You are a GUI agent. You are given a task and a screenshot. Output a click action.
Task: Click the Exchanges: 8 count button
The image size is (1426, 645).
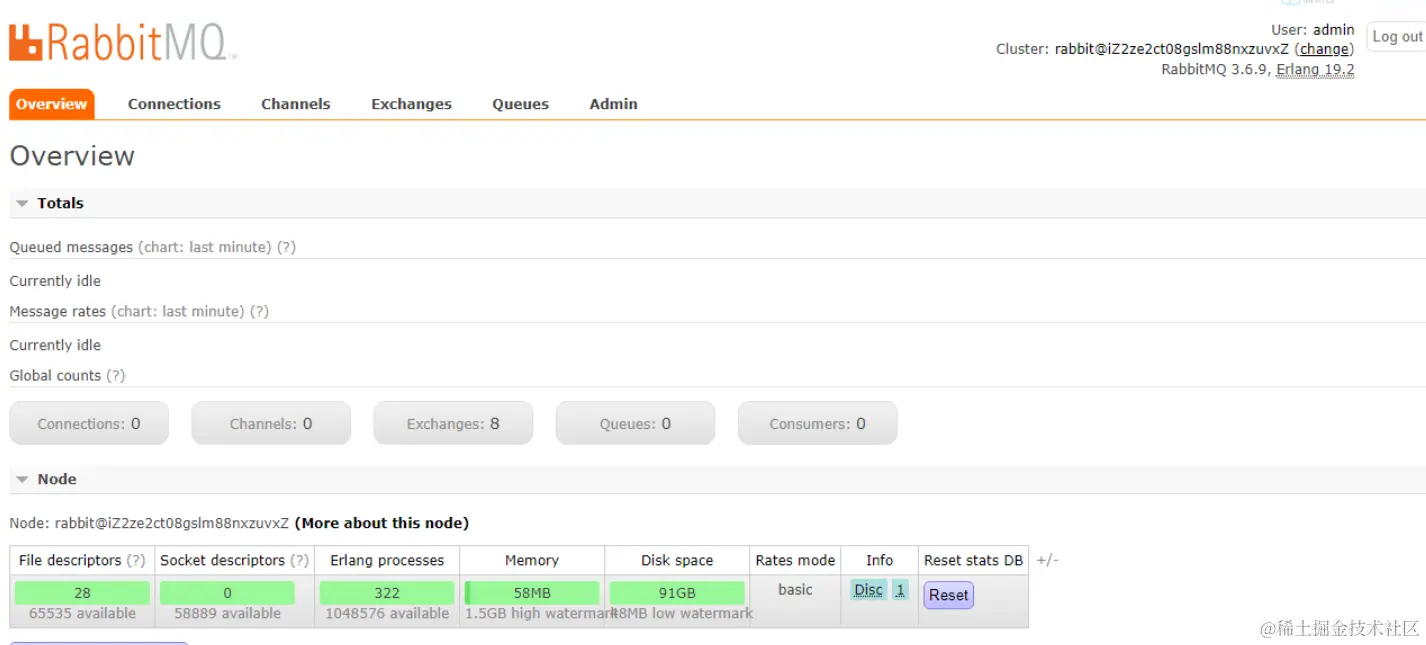[453, 423]
